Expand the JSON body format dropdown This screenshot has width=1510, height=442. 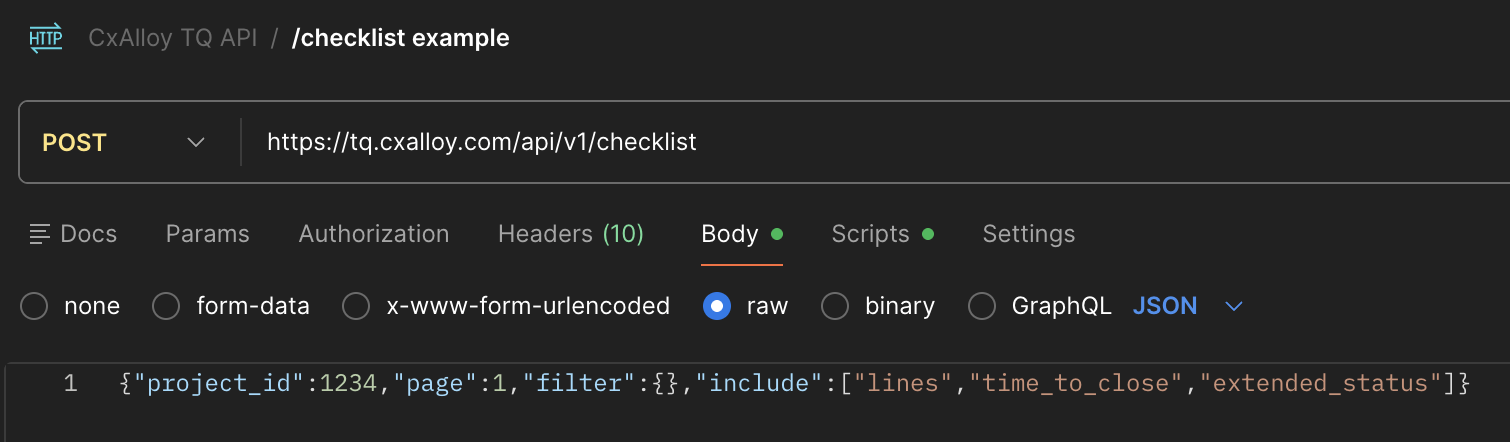click(1165, 306)
